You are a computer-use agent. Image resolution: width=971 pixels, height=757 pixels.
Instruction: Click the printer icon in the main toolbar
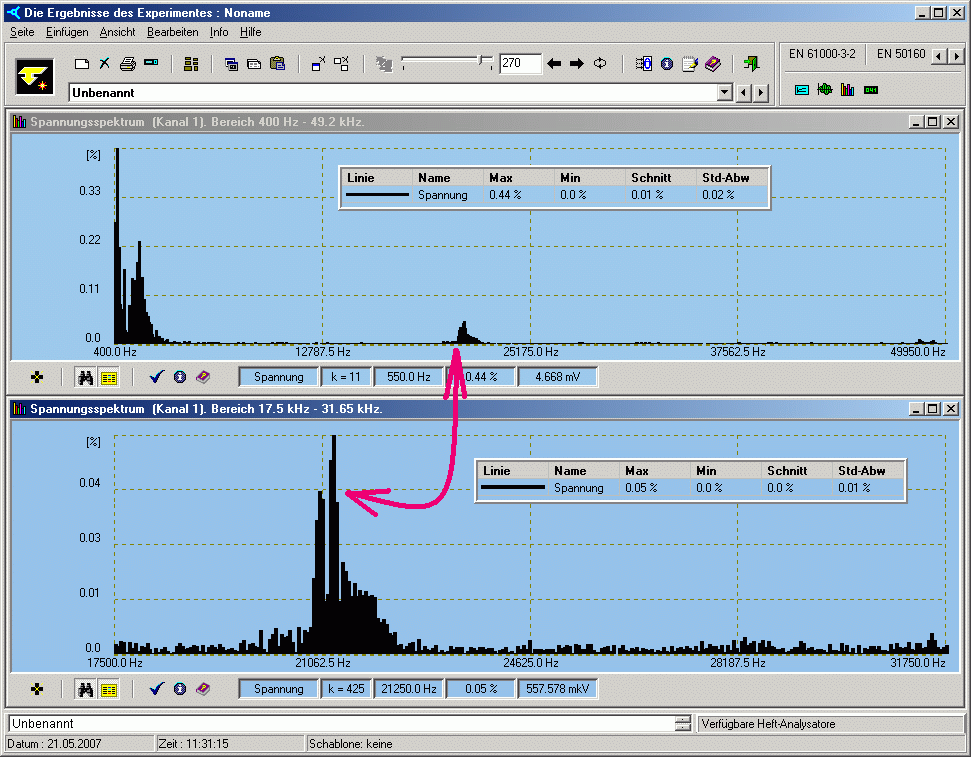pyautogui.click(x=128, y=64)
